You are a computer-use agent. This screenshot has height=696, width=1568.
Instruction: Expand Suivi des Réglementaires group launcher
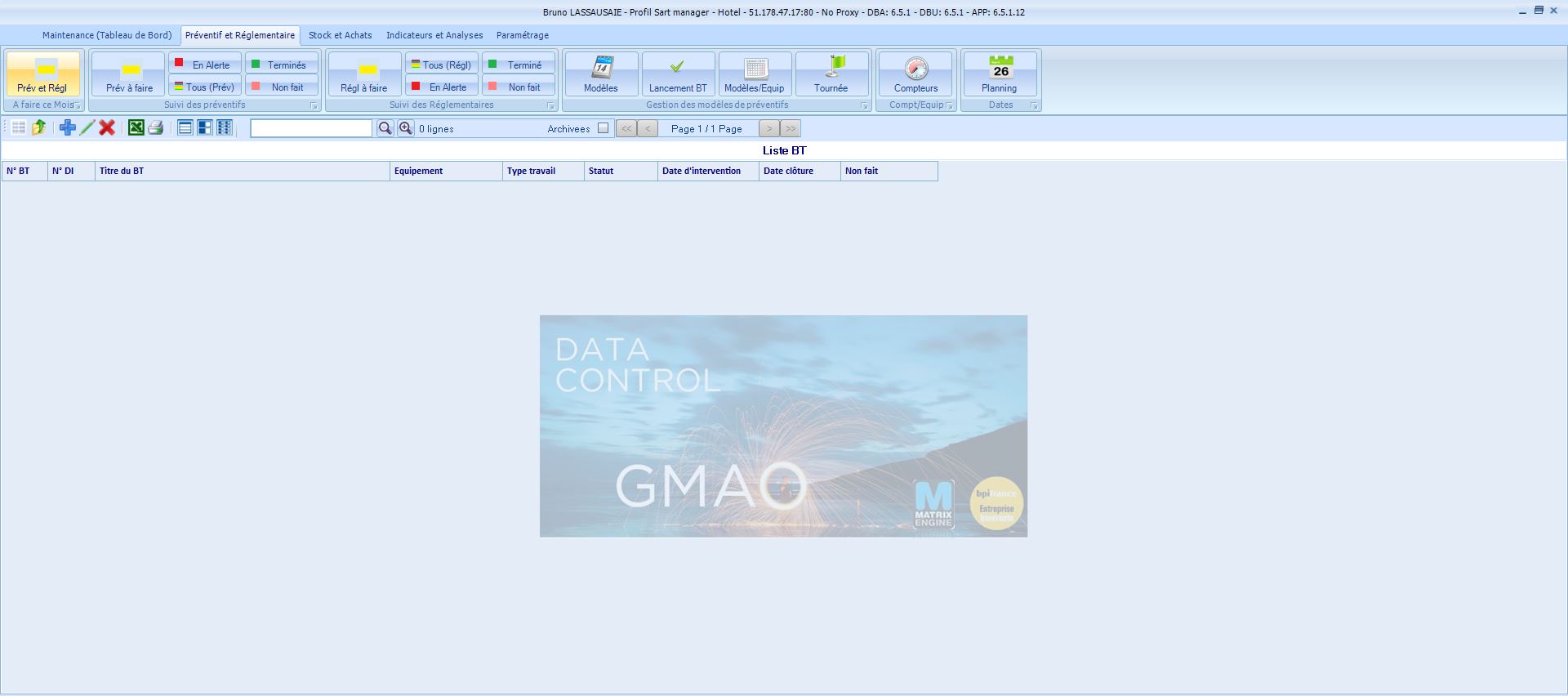click(551, 105)
